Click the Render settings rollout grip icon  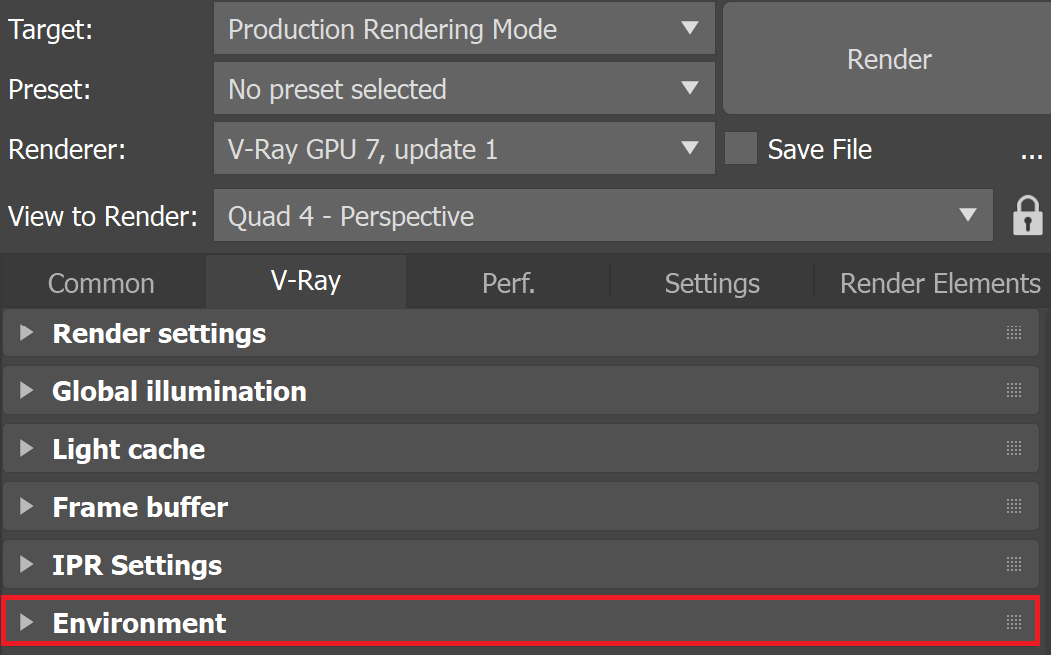coord(1013,333)
